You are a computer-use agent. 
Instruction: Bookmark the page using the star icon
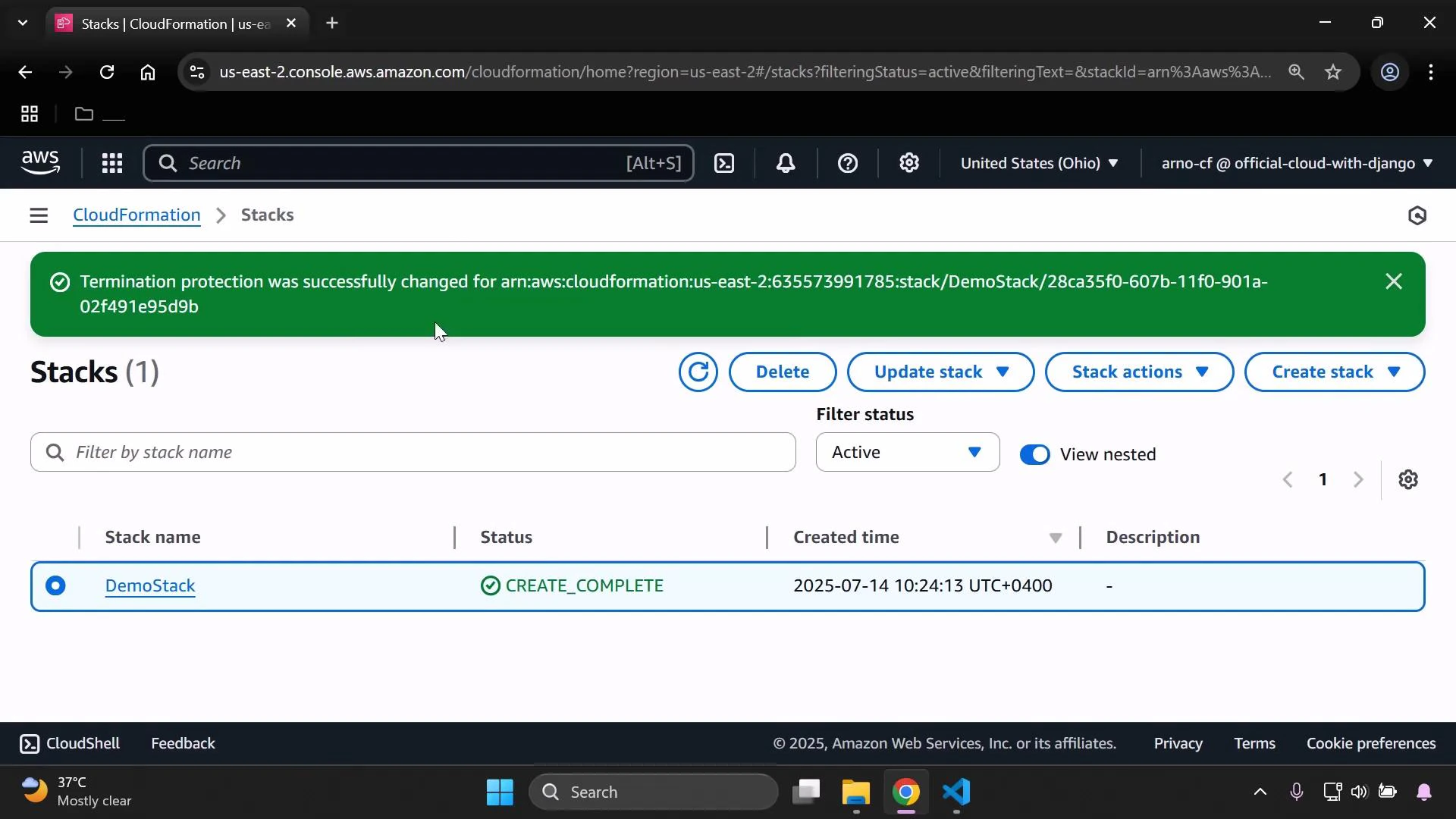(1333, 72)
